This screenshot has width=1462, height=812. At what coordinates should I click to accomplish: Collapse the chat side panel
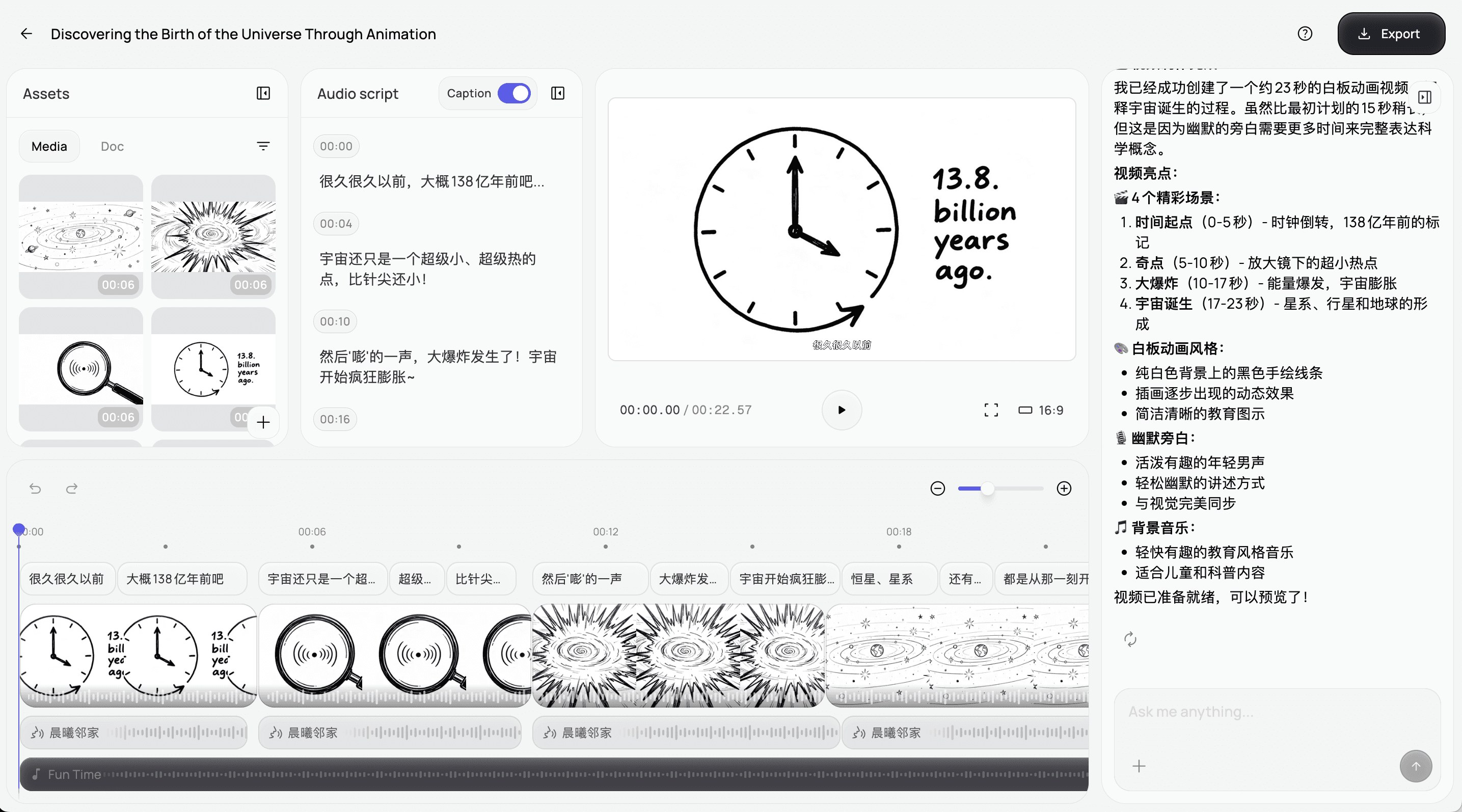click(x=1424, y=98)
